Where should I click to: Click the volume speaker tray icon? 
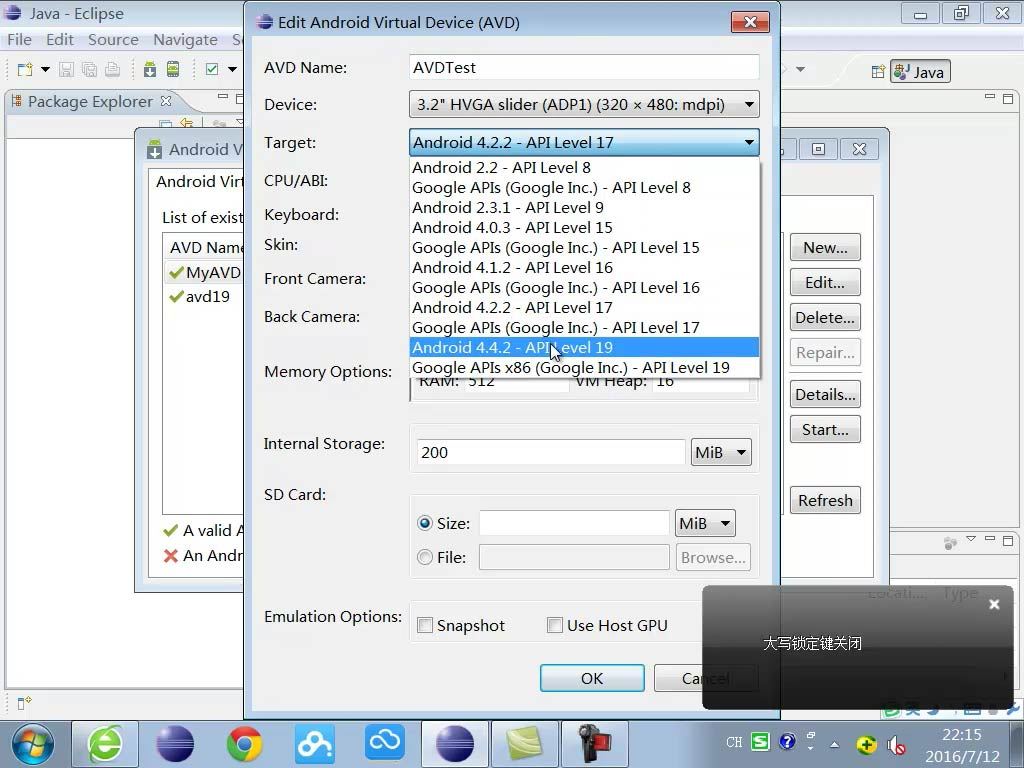tap(896, 744)
